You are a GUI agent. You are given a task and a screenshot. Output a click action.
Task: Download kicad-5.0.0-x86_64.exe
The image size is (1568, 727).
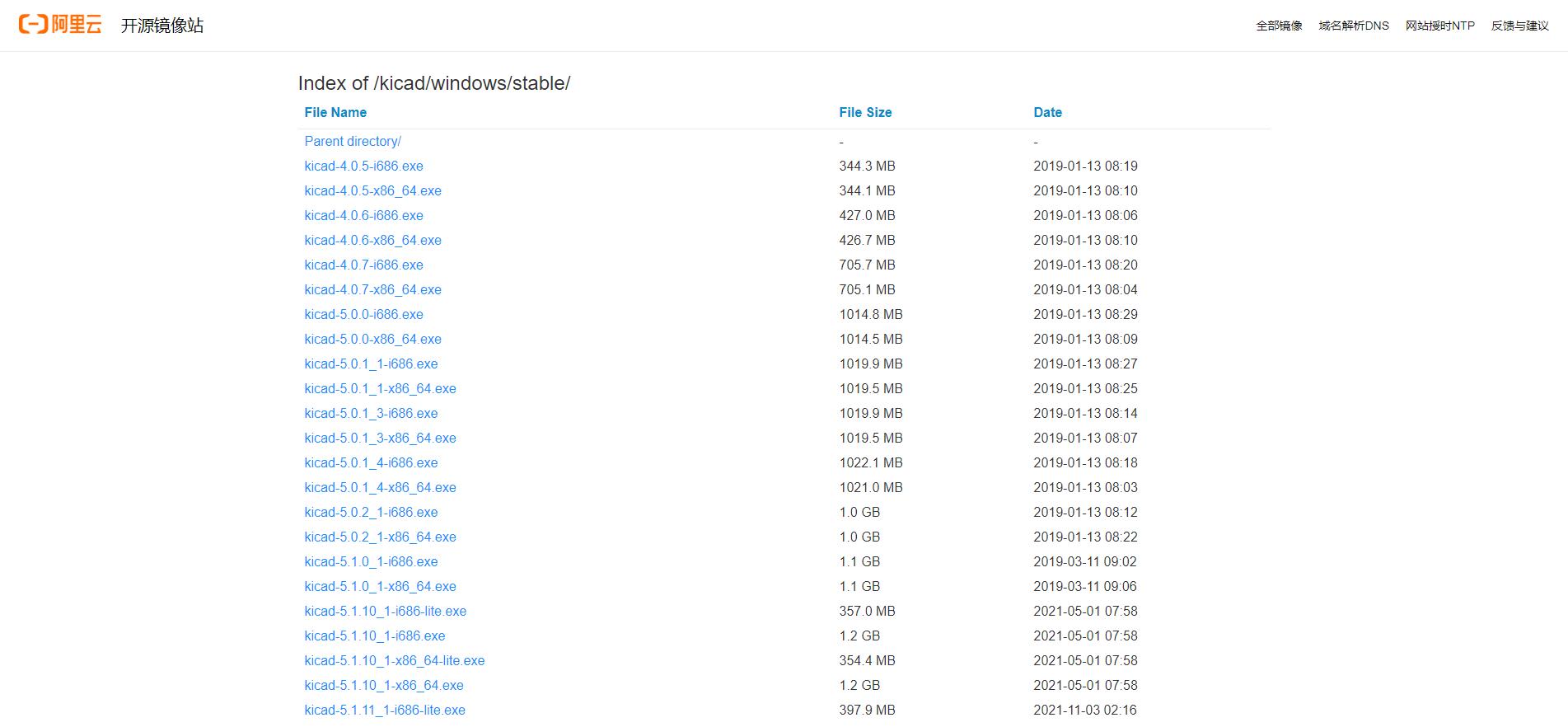coord(372,339)
